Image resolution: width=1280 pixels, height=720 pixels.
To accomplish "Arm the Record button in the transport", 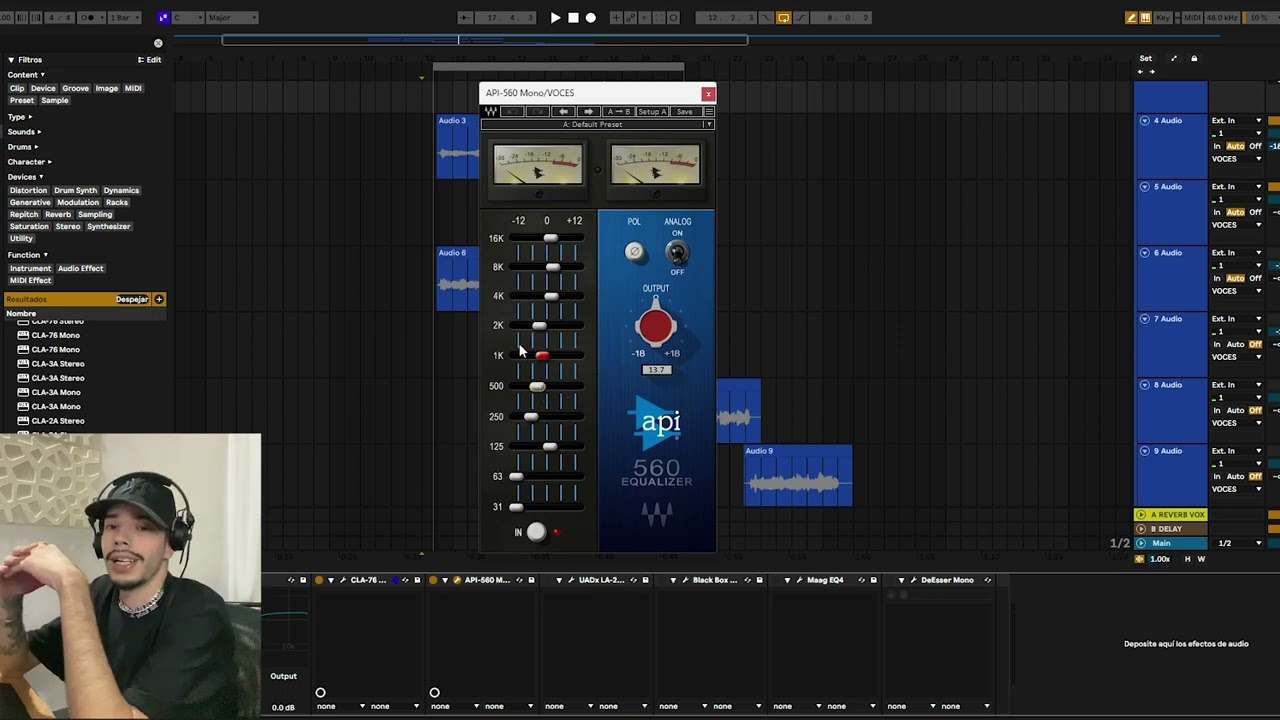I will click(x=591, y=17).
